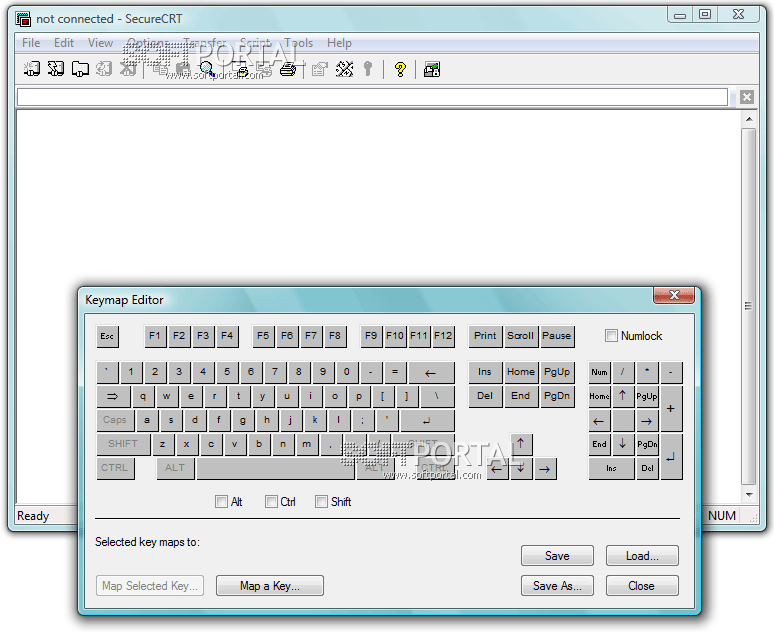Select the Backspace arrow key on the keymap
The width and height of the screenshot is (774, 632).
431,373
